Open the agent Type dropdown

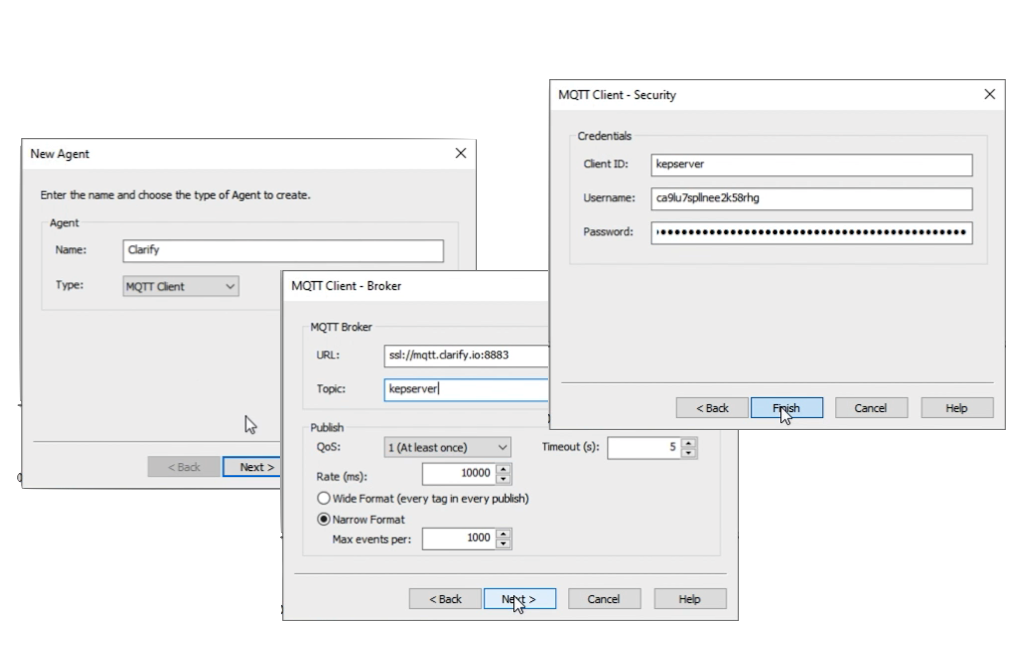click(181, 286)
